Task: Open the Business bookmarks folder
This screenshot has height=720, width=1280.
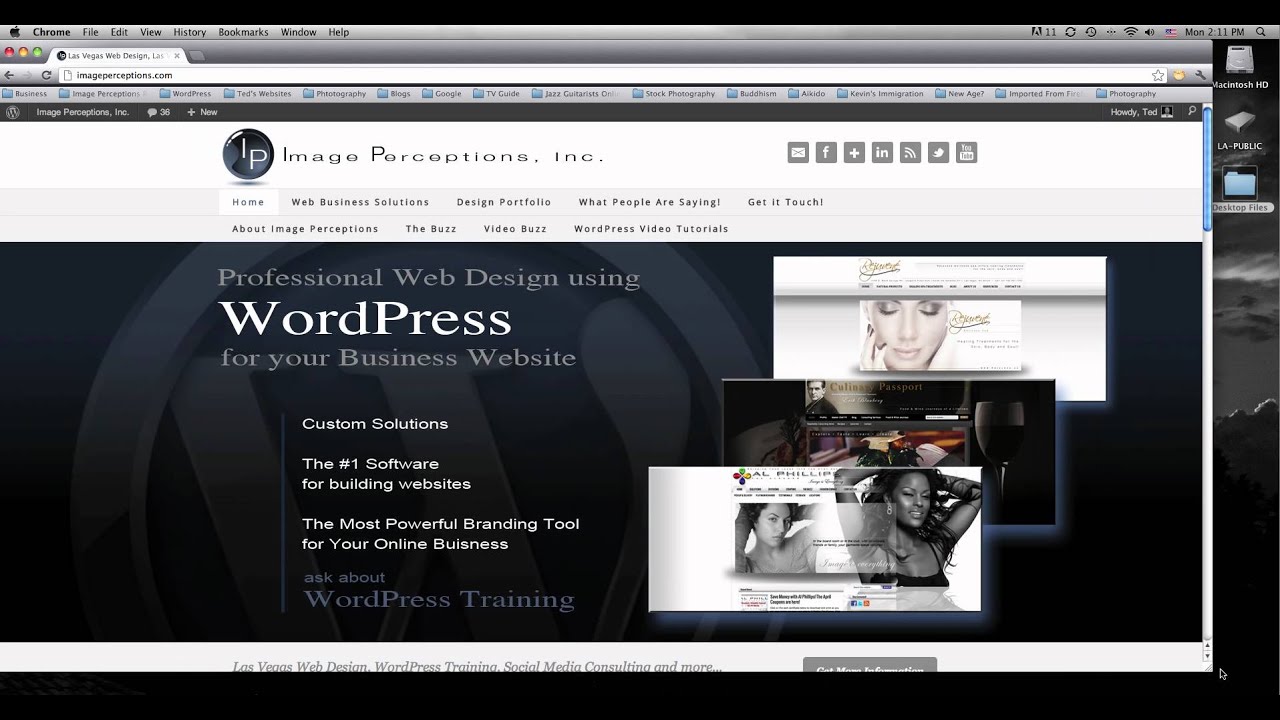Action: 25,94
